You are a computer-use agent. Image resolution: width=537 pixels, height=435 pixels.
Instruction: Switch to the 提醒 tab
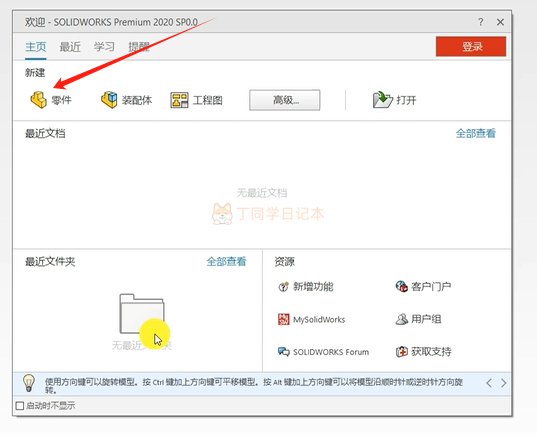point(139,47)
